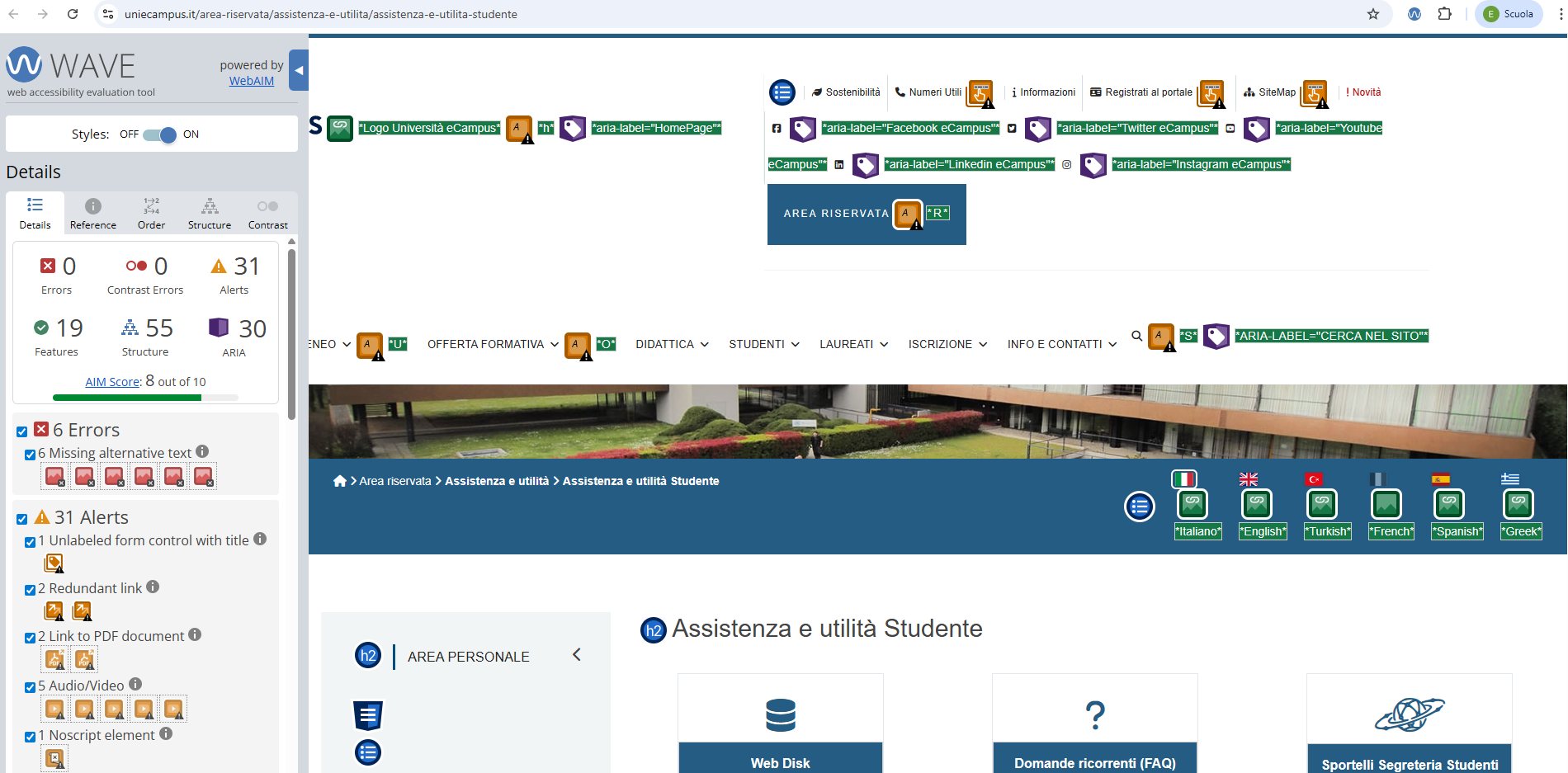Toggle the Styles on/off switch

pos(159,134)
